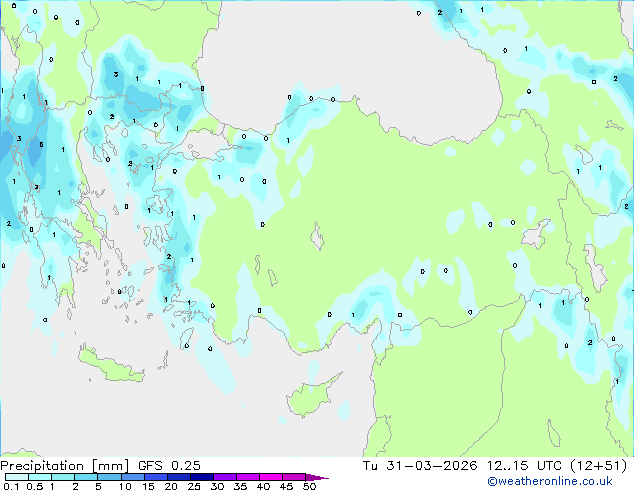The image size is (634, 490).
Task: Select the 35–40 mm legend color box
Action: [x=247, y=477]
